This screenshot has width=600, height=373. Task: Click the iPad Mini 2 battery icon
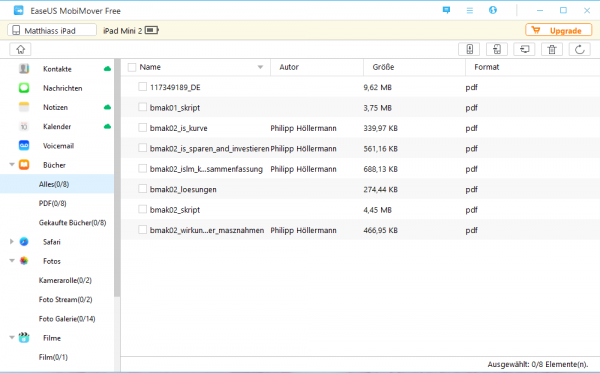152,30
